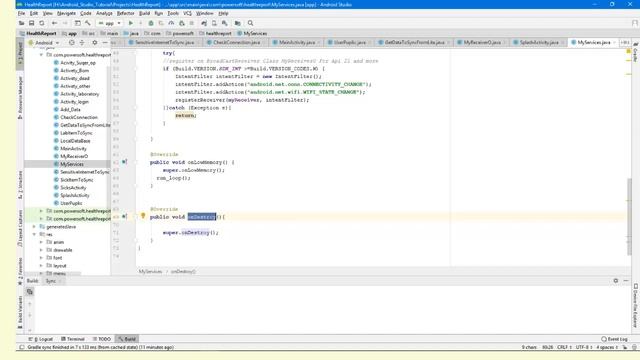The height and width of the screenshot is (360, 640).
Task: Open the Project Structure icon
Action: point(238,23)
